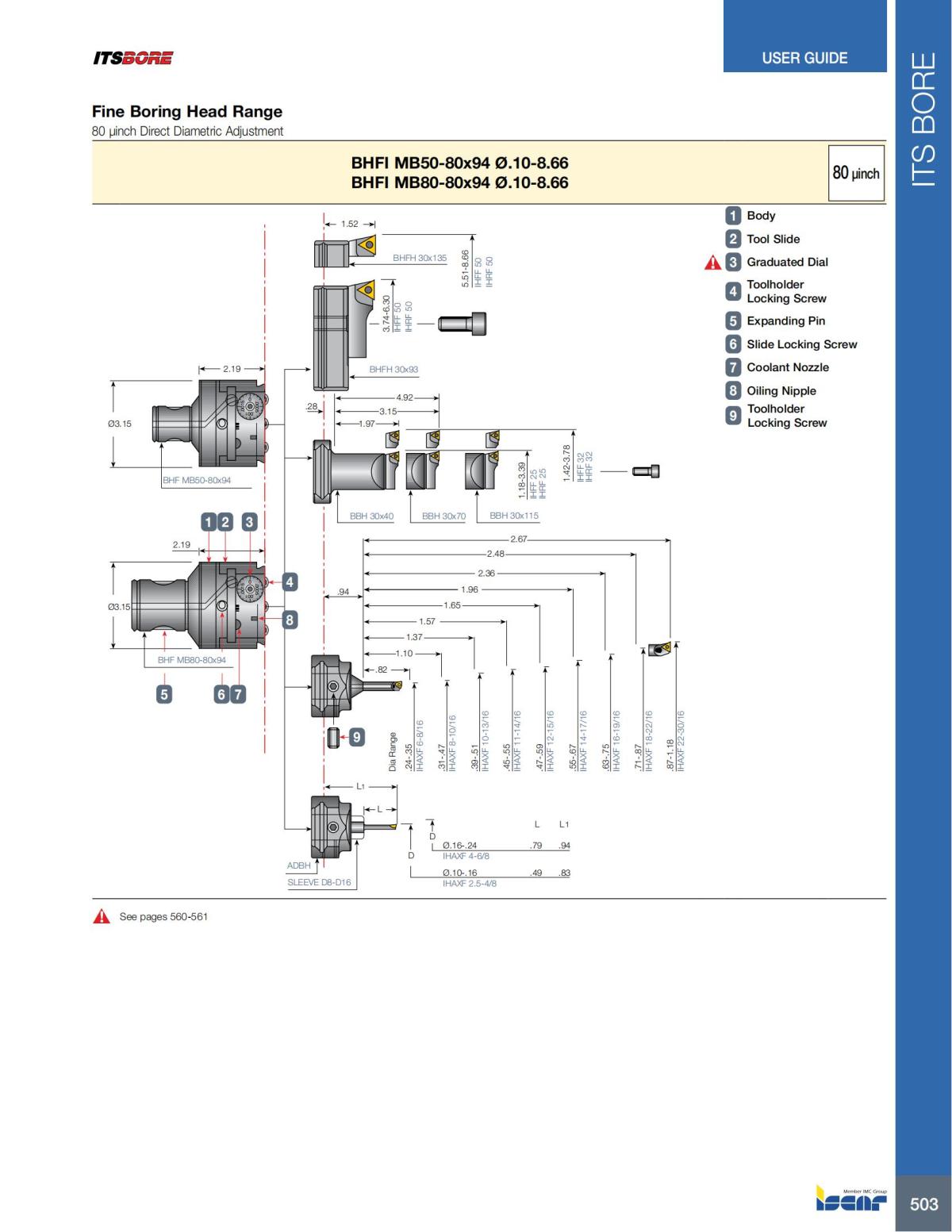The image size is (952, 1232).
Task: Click the expanding pin image beside badge 9
Action: [333, 738]
